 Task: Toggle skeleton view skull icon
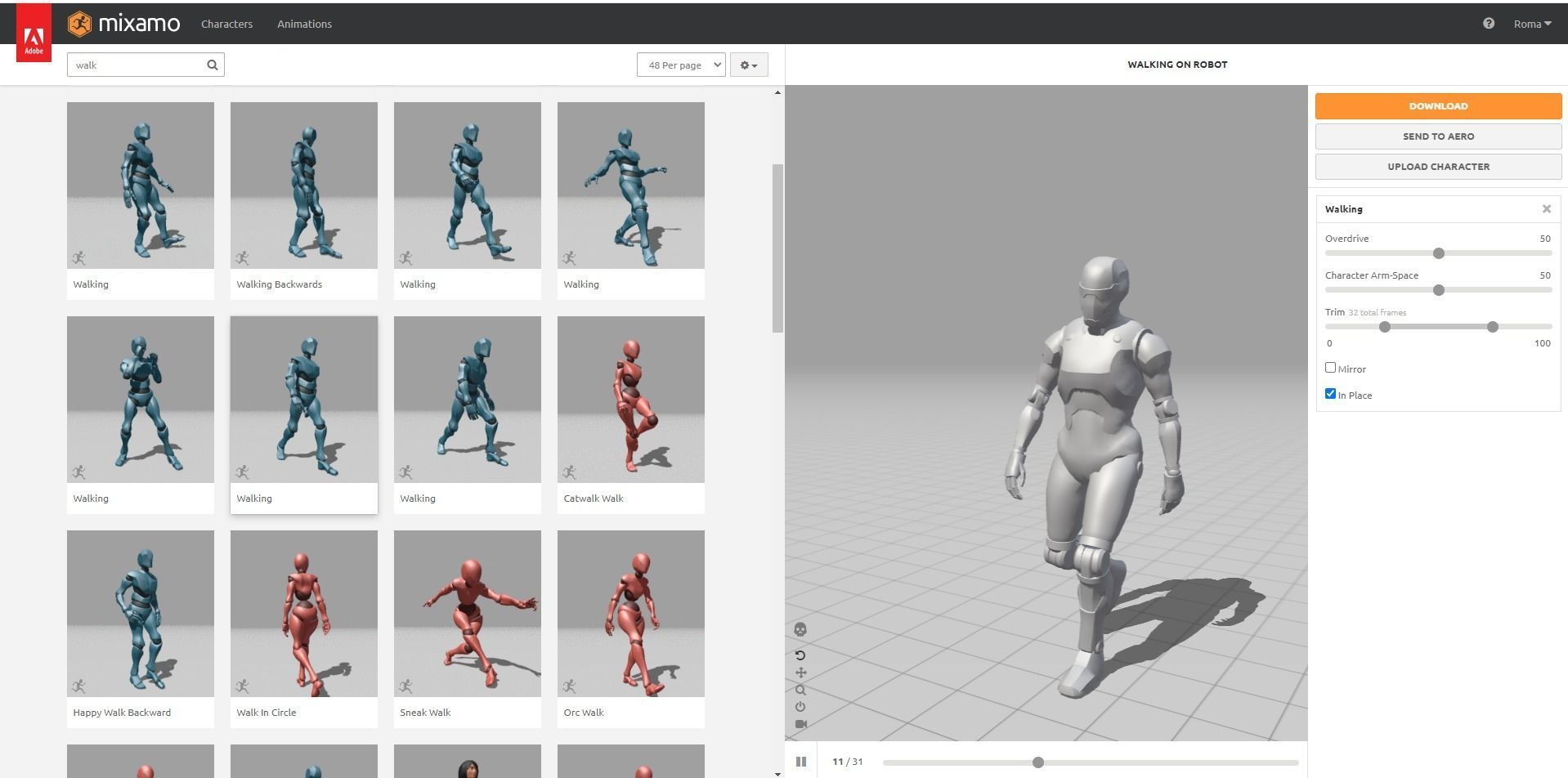[x=800, y=629]
